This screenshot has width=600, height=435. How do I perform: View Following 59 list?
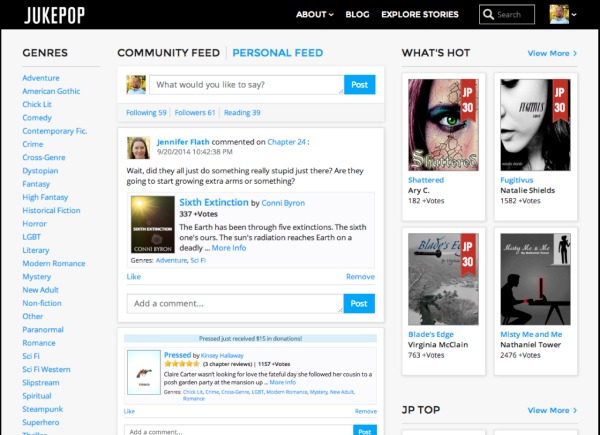[146, 112]
